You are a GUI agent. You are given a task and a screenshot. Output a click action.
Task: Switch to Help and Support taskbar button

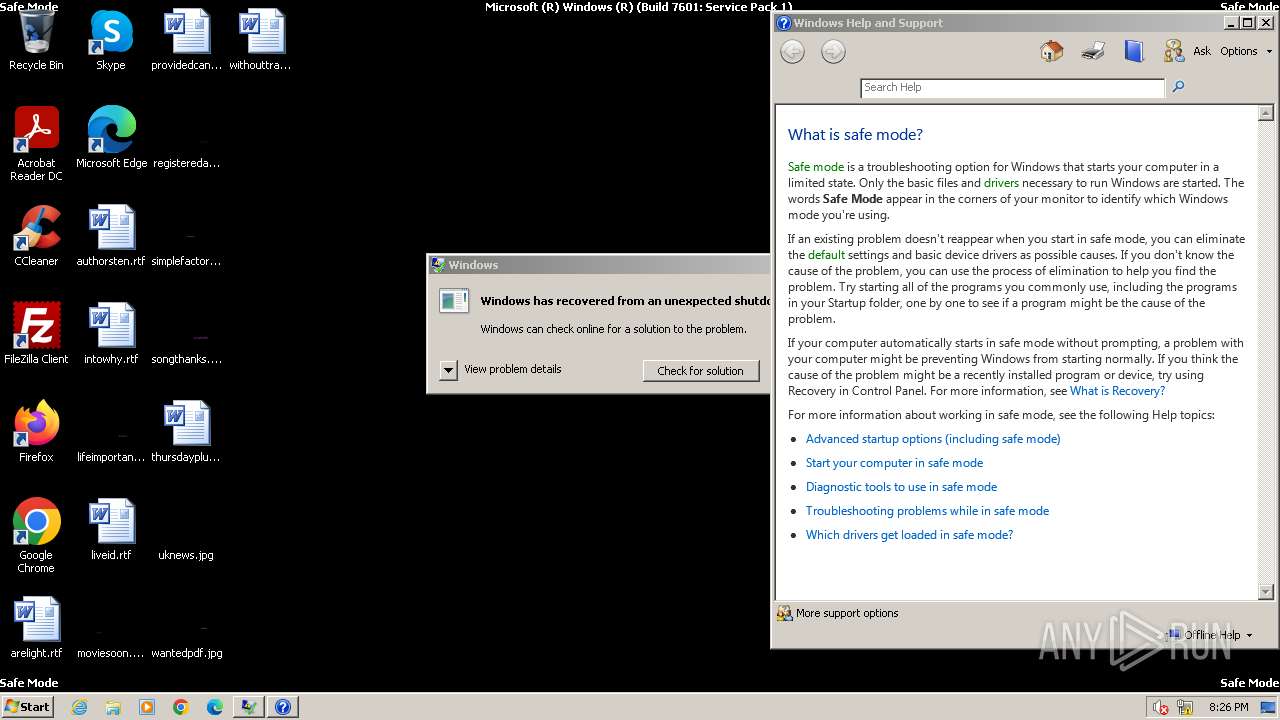[x=283, y=707]
